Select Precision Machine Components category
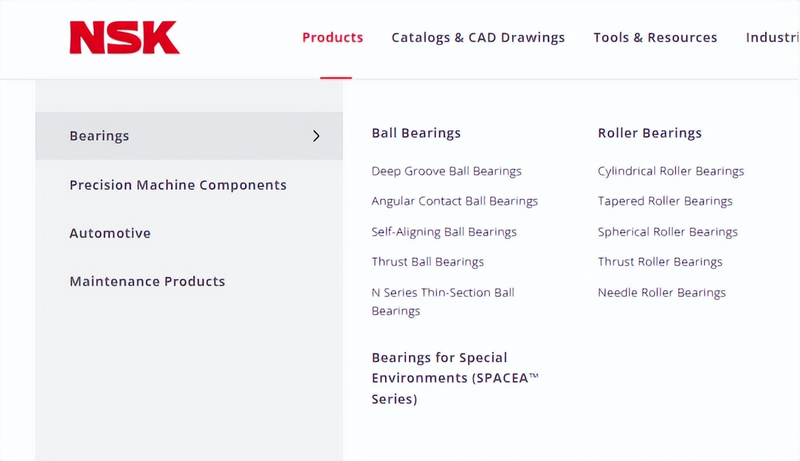The width and height of the screenshot is (800, 461). (178, 185)
